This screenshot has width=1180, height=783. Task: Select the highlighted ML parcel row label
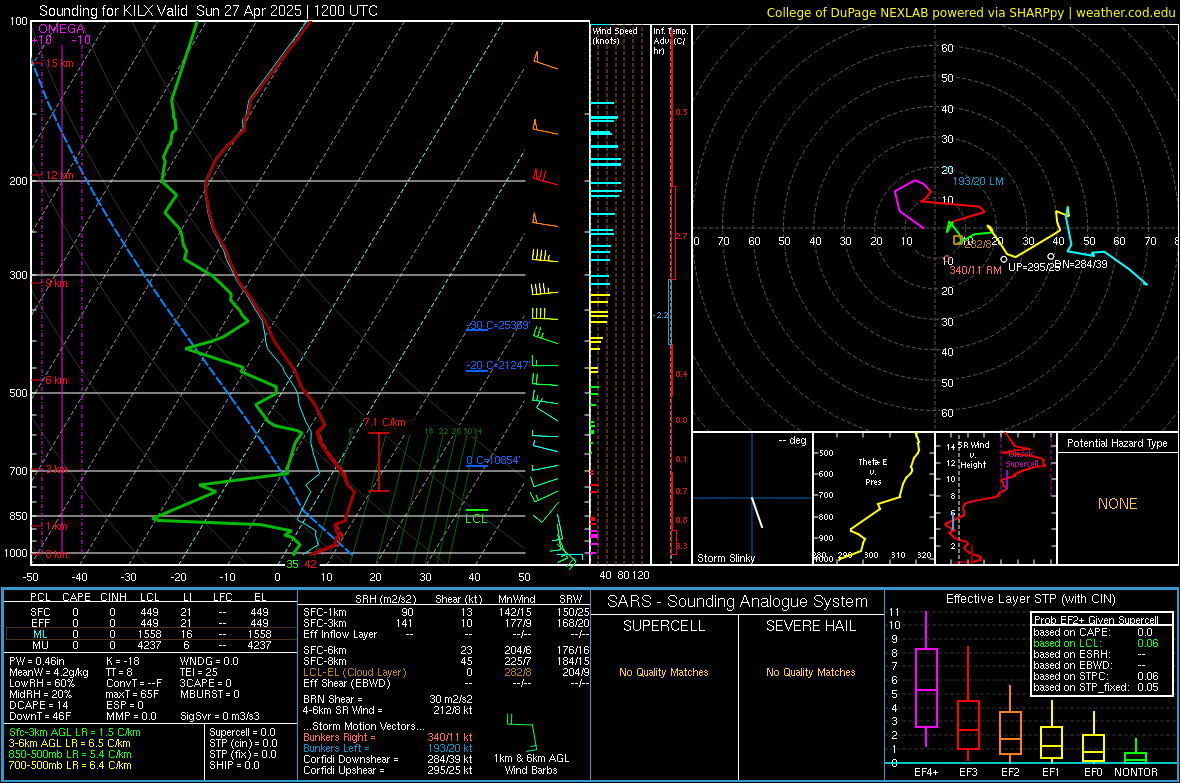coord(40,635)
